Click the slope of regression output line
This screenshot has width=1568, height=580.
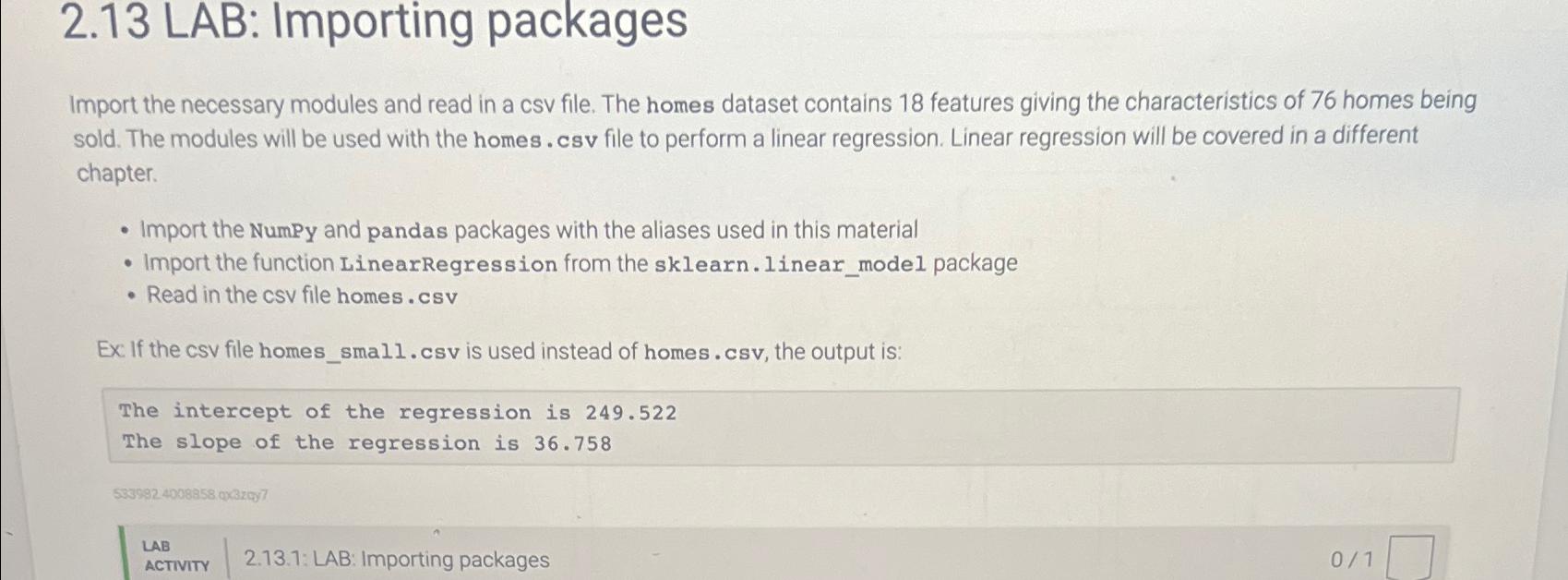coord(366,443)
